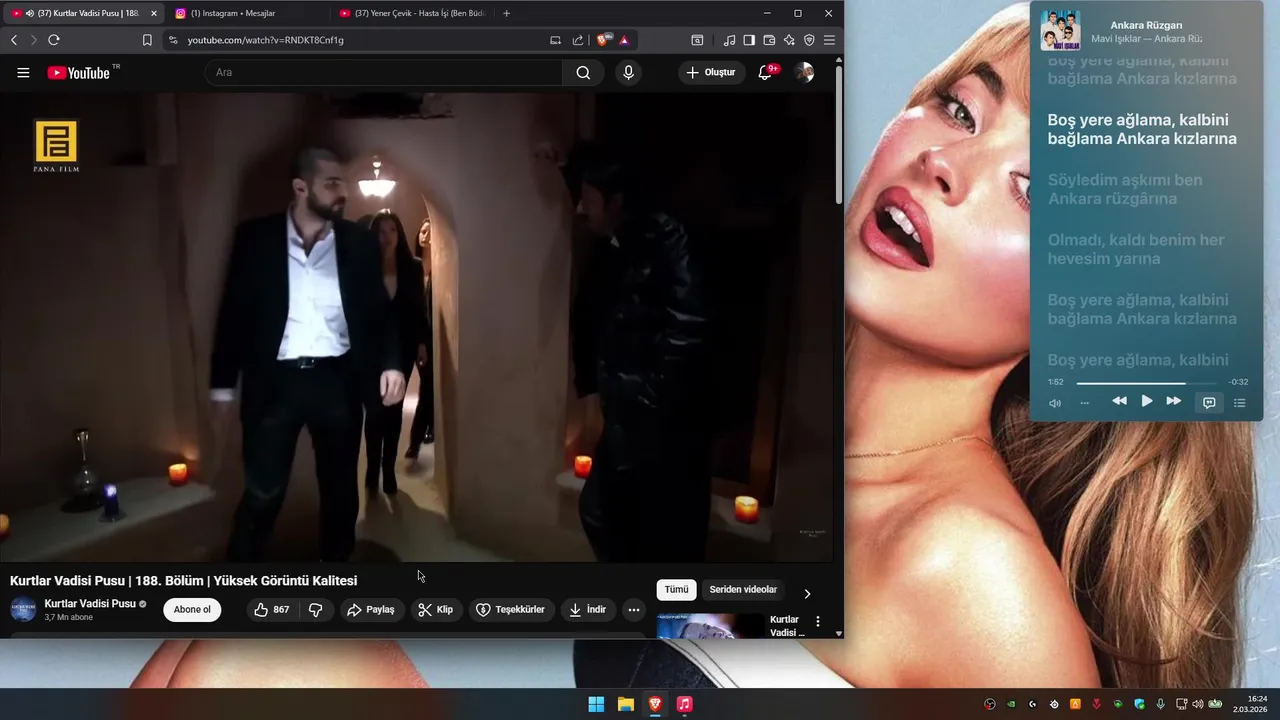Select the Tümü filter chip
This screenshot has height=720, width=1280.
[x=677, y=590]
